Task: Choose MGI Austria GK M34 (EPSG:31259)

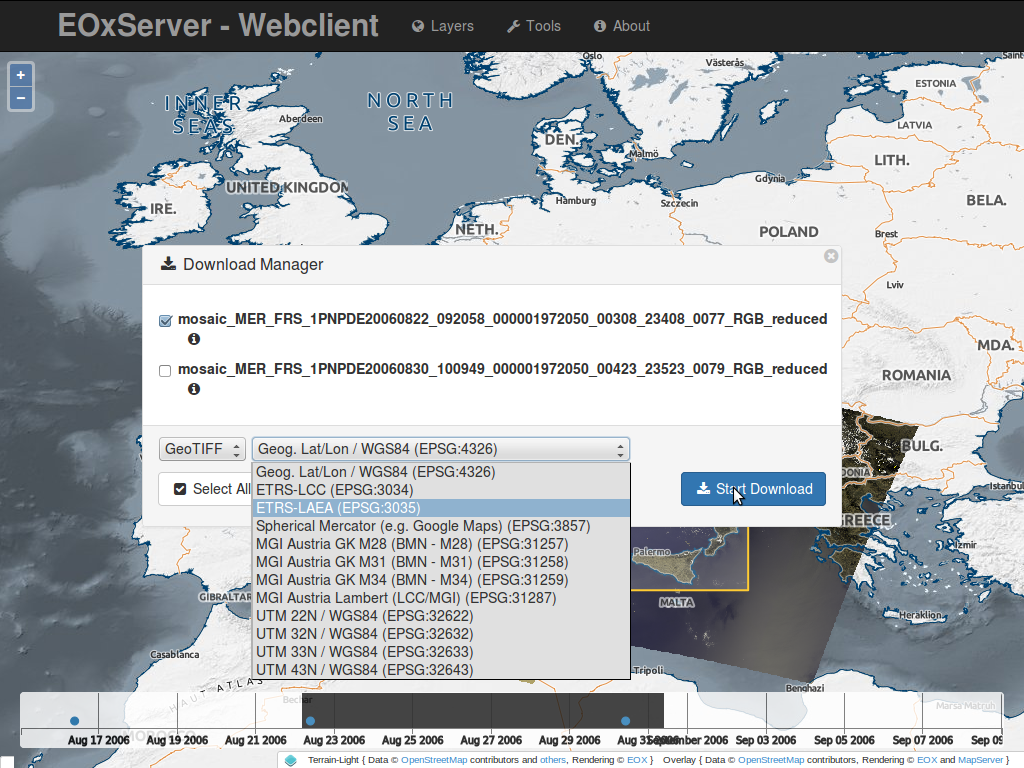Action: click(441, 580)
